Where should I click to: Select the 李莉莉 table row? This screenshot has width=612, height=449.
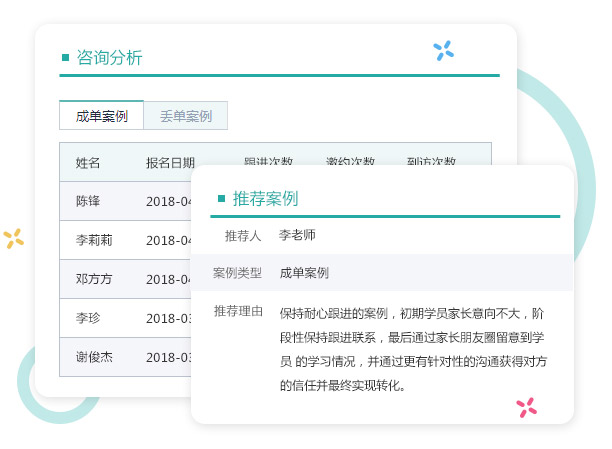click(94, 240)
